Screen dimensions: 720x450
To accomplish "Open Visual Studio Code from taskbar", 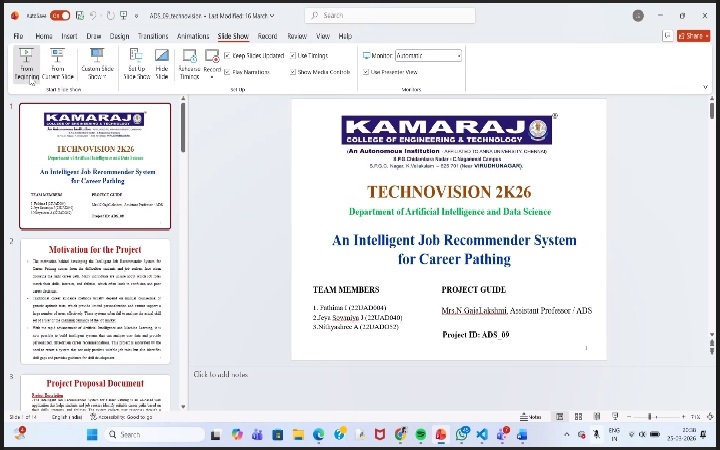I will pos(482,434).
